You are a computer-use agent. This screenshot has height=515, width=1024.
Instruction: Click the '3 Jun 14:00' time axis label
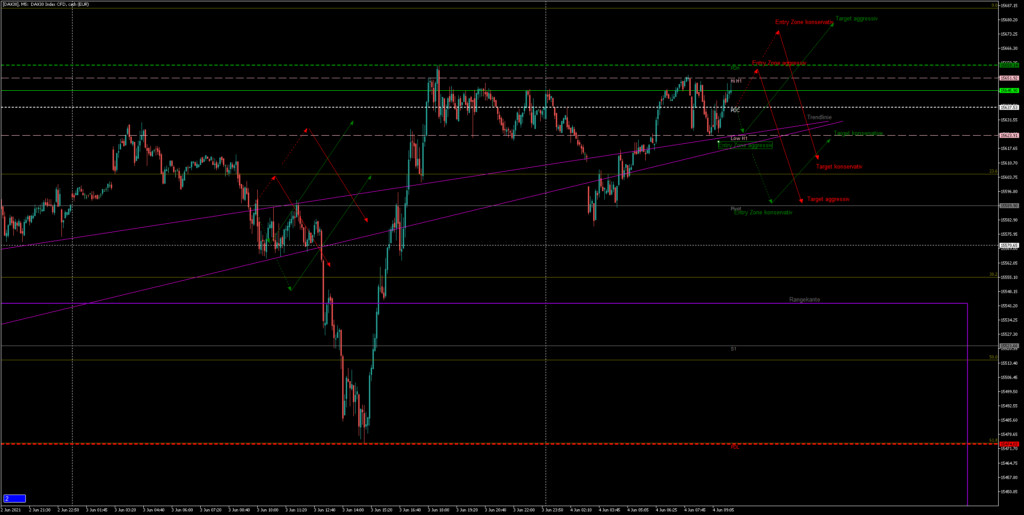354,508
